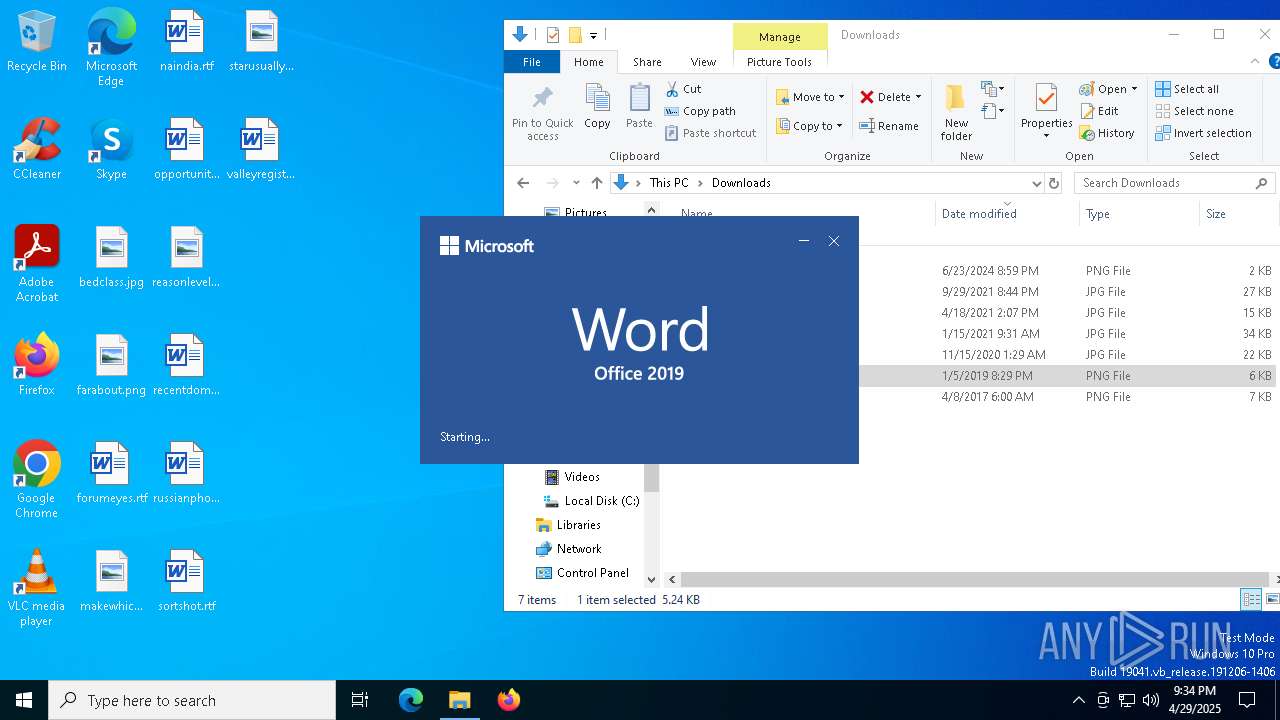
Task: Select Google Chrome desktop shortcut
Action: [37, 480]
